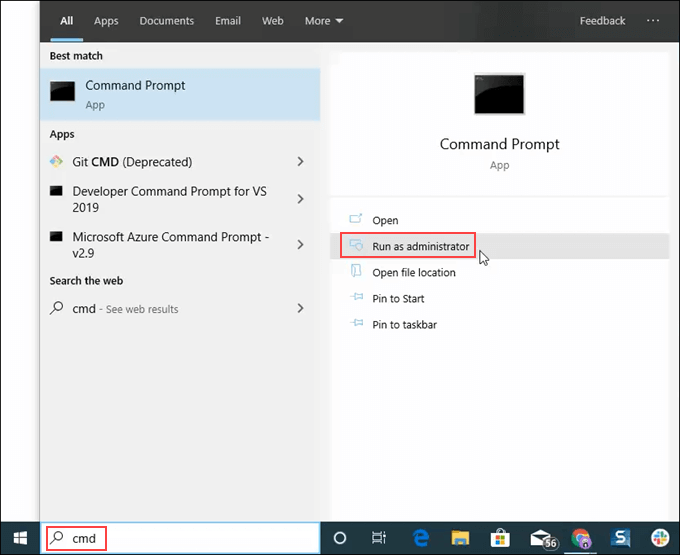Switch to the All tab
The image size is (680, 555).
click(x=66, y=21)
